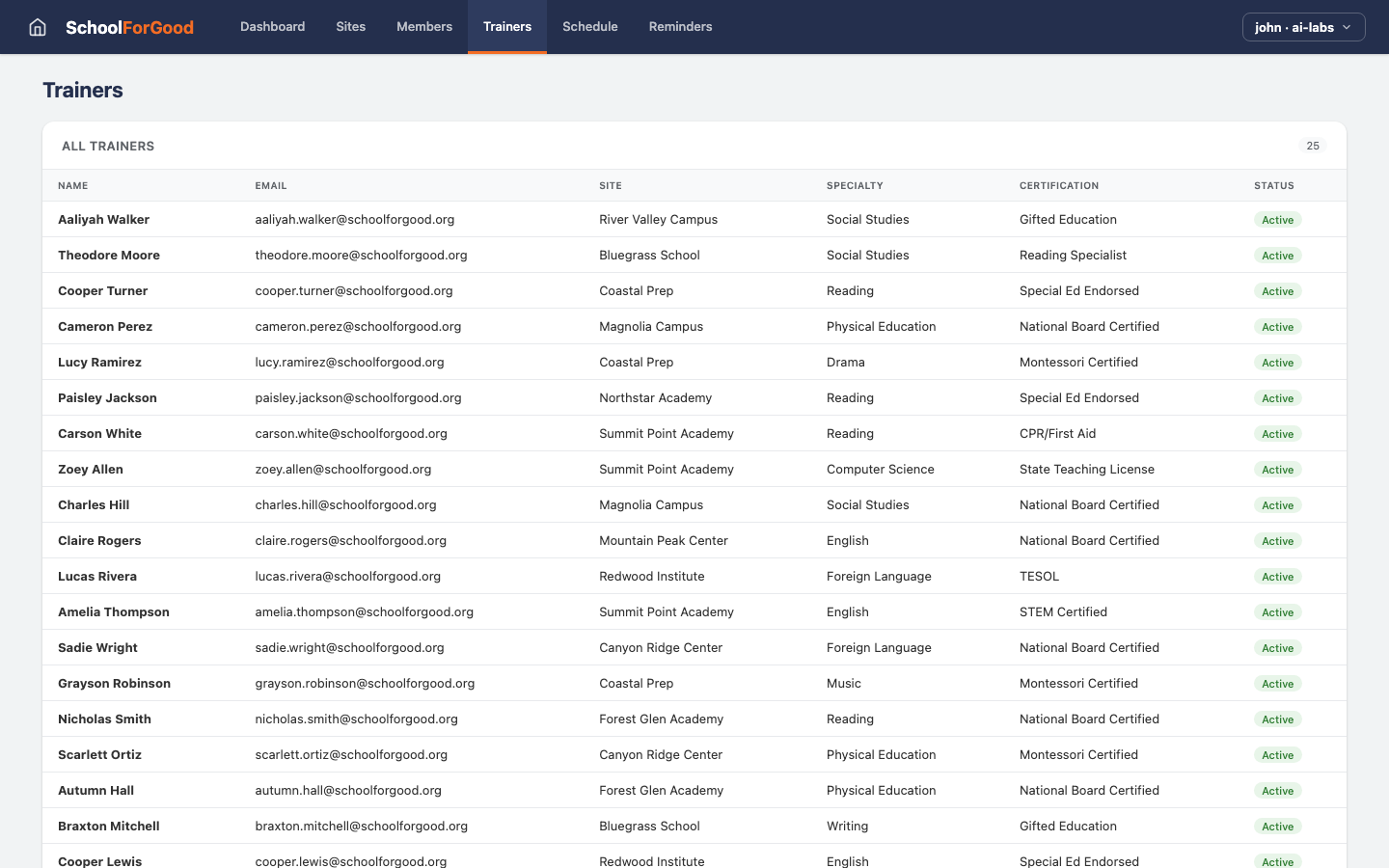
Task: Click aaliyah.walker@schoolforgood.org email address
Action: tap(355, 219)
